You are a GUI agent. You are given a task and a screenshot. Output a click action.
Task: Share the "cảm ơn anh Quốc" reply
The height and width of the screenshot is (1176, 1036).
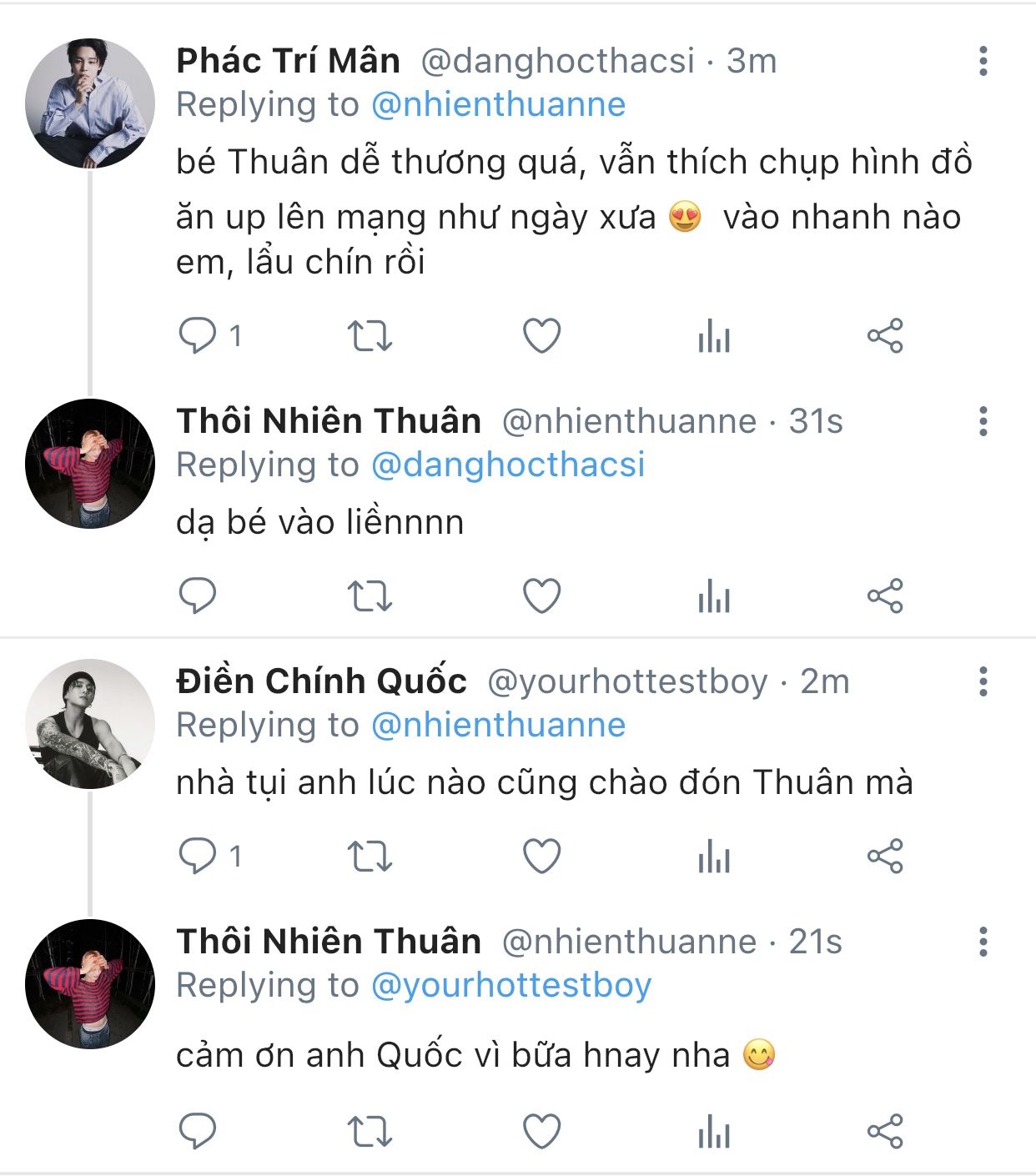[885, 1131]
